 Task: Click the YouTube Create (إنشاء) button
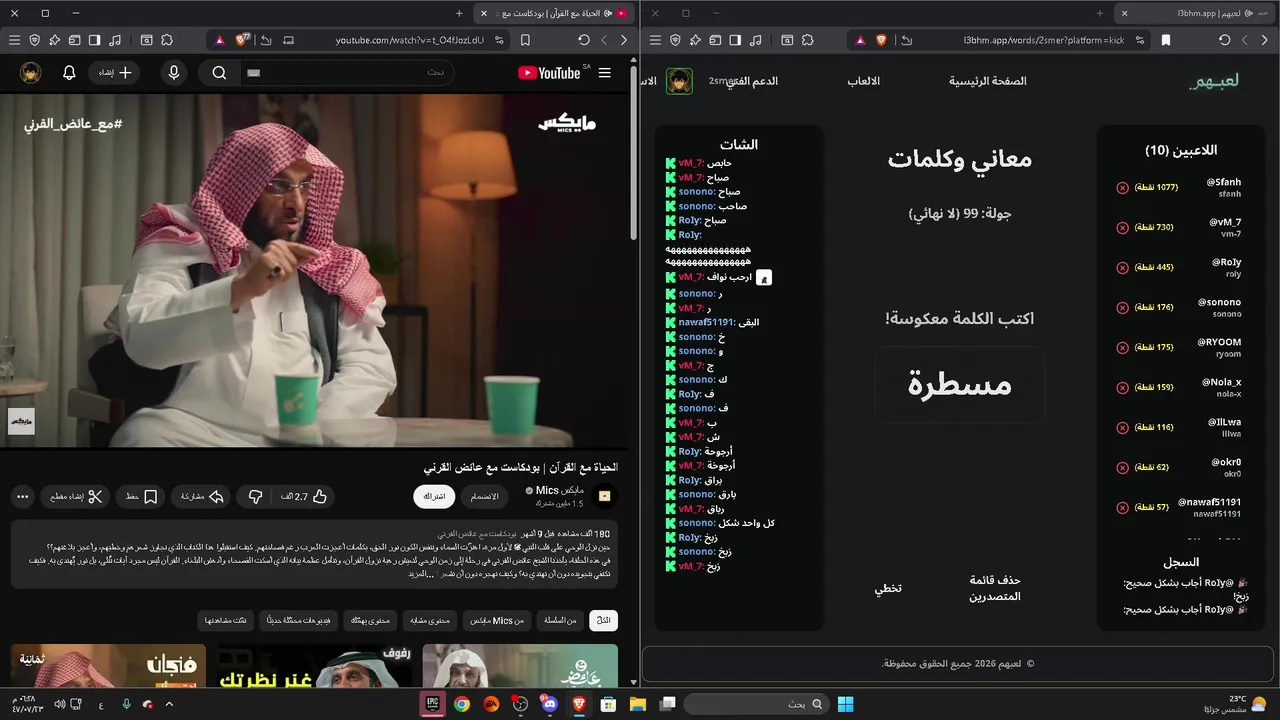tap(115, 73)
